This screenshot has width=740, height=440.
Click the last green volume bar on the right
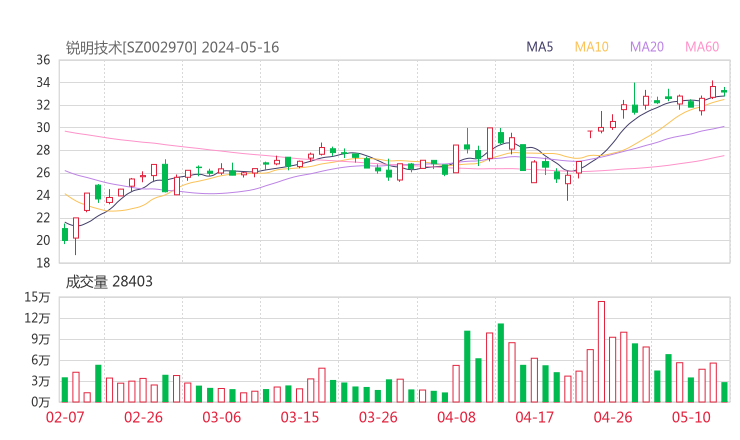click(x=724, y=392)
